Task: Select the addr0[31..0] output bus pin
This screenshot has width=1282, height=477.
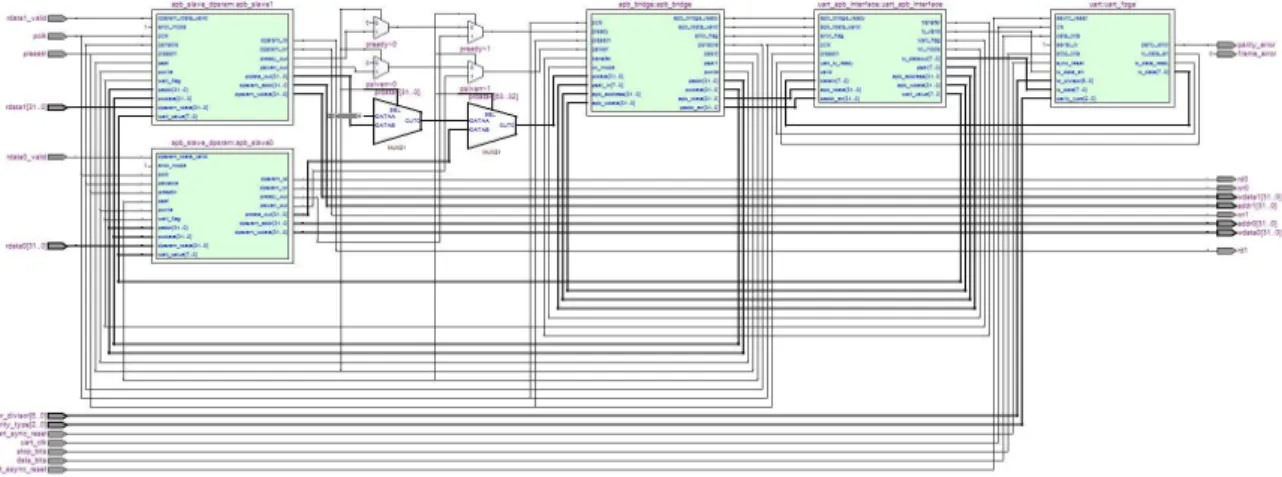Action: point(1226,223)
